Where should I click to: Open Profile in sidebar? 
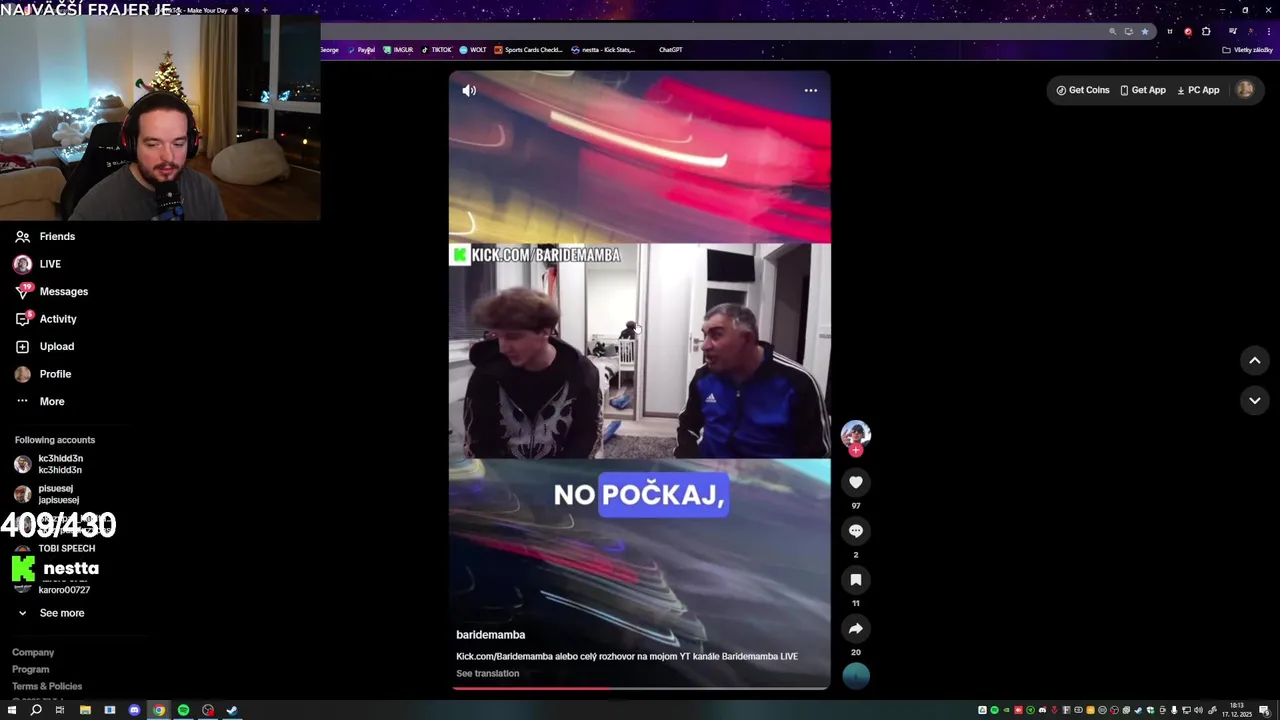point(42,374)
